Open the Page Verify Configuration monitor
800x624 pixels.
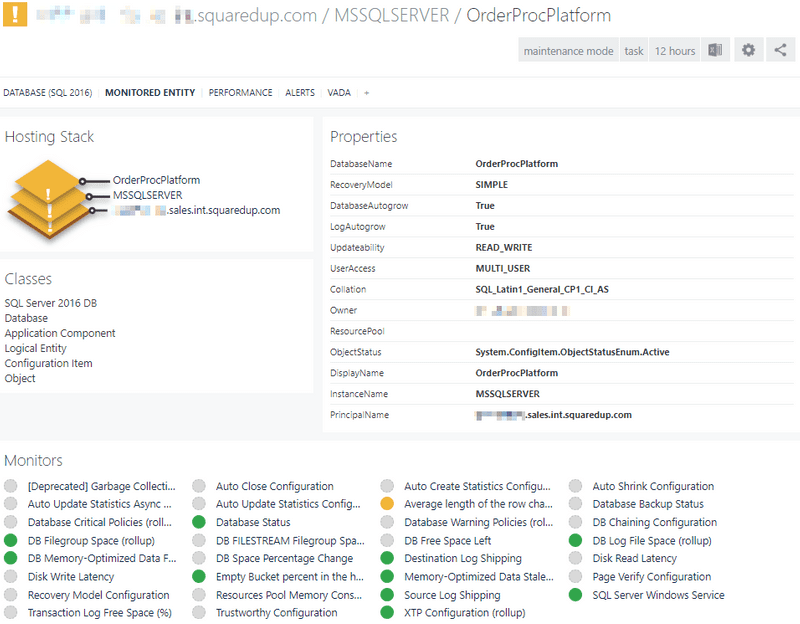[652, 577]
